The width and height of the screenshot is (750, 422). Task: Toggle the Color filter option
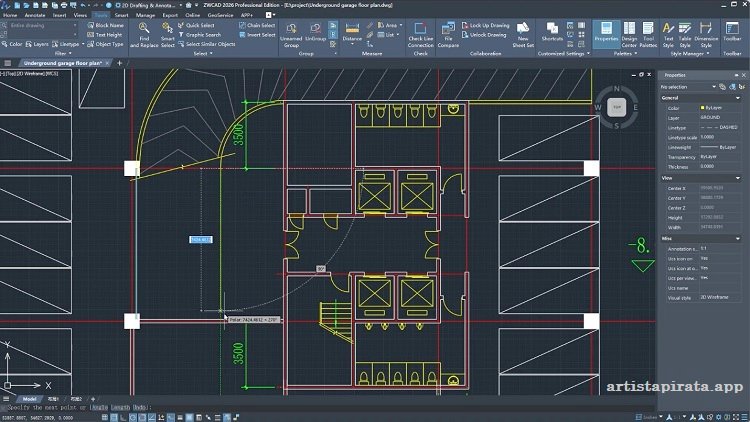pyautogui.click(x=12, y=44)
